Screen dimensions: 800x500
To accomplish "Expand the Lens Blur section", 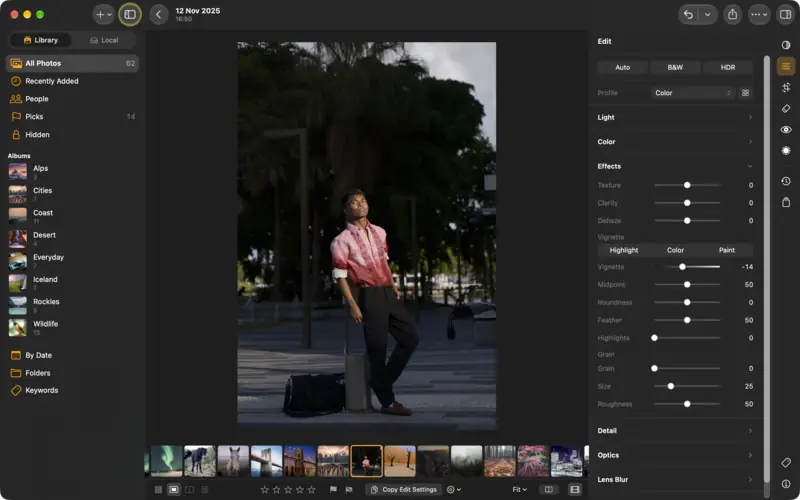I will (x=675, y=480).
